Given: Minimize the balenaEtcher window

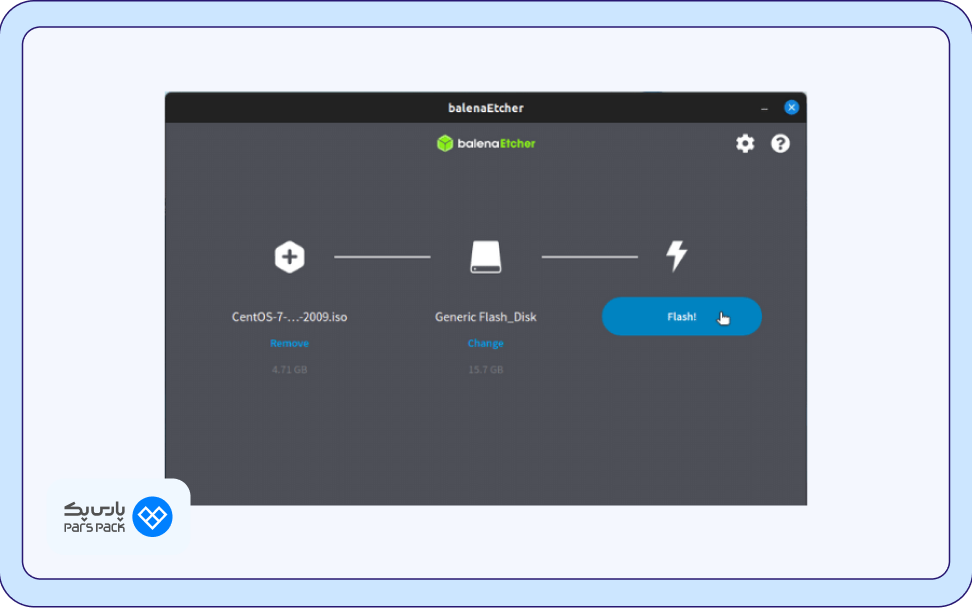Looking at the screenshot, I should click(764, 108).
